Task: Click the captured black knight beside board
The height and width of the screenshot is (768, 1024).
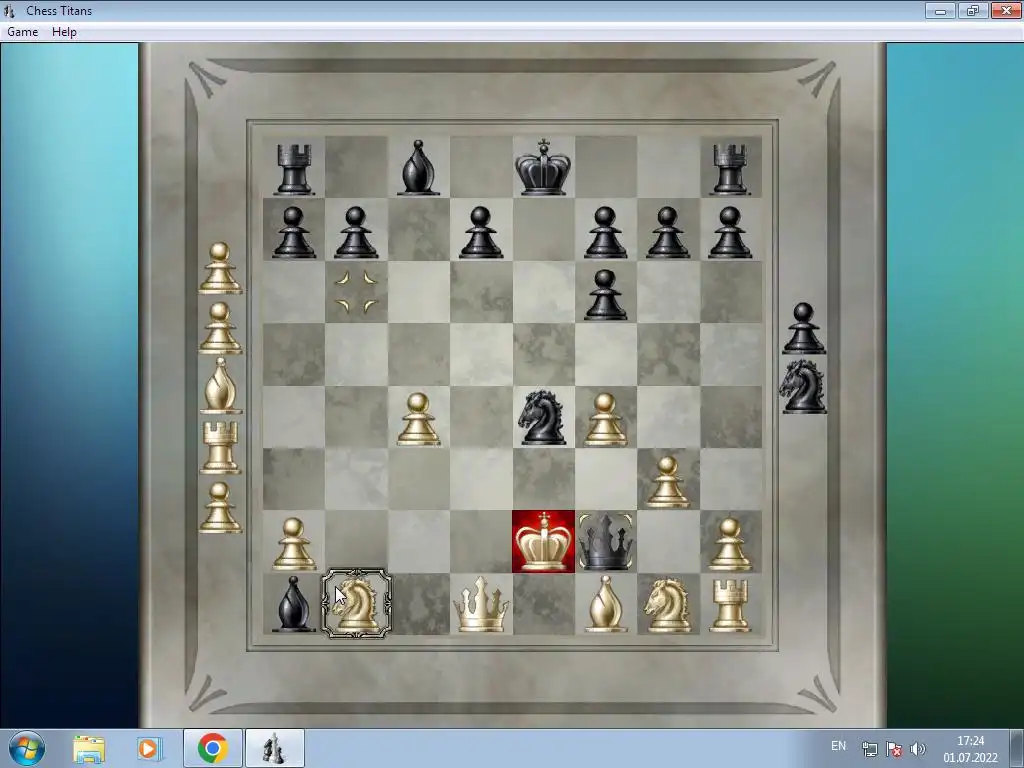Action: (803, 386)
